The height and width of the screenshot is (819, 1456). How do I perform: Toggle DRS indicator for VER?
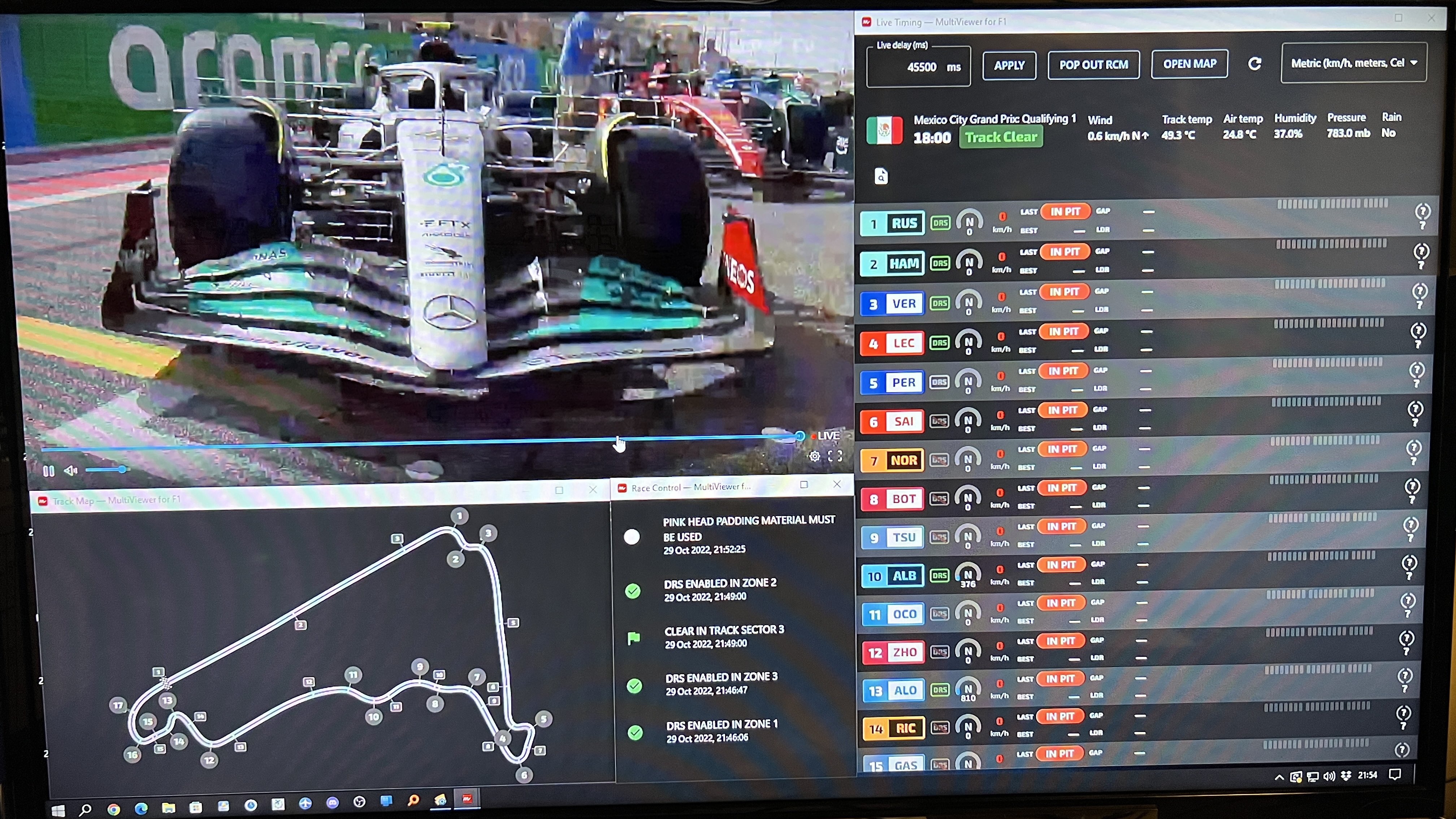(939, 304)
